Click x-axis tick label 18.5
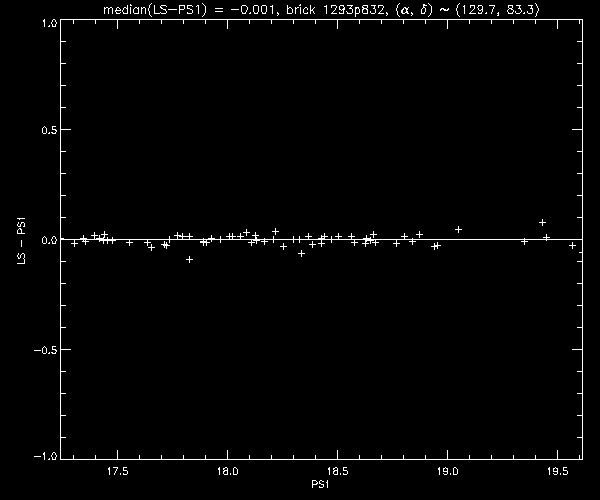The width and height of the screenshot is (600, 500). [x=338, y=471]
